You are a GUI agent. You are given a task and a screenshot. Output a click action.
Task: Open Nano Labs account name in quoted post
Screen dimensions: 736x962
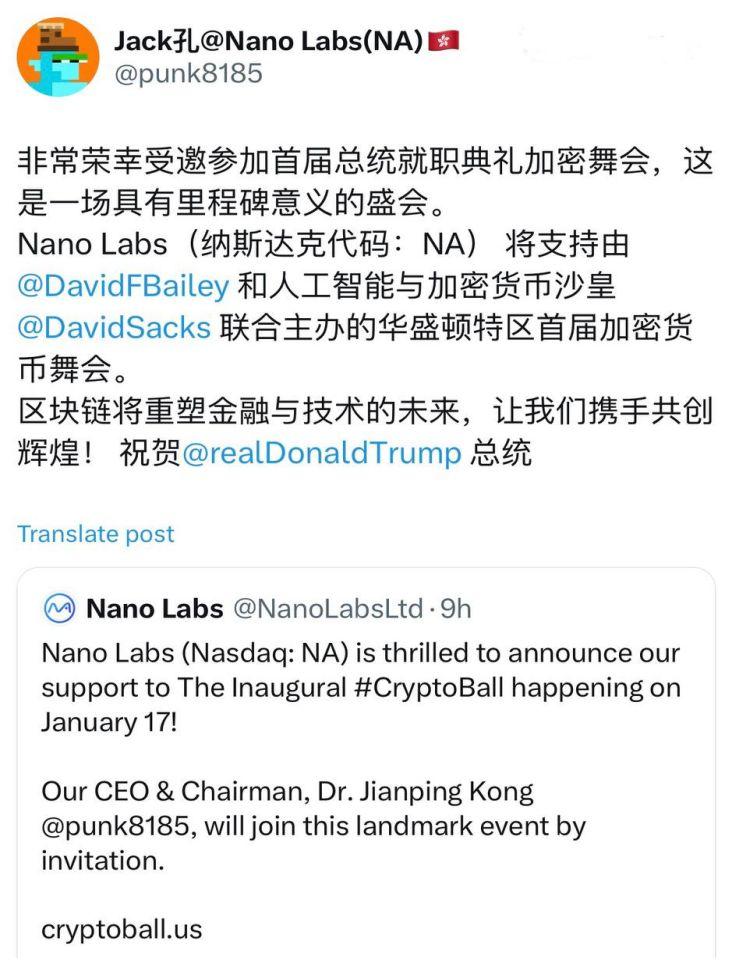click(153, 608)
